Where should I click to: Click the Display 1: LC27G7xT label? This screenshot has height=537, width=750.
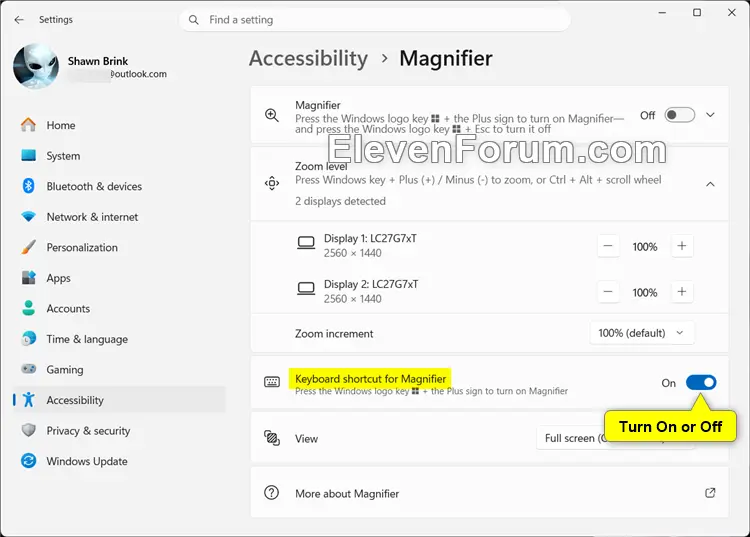(x=370, y=238)
